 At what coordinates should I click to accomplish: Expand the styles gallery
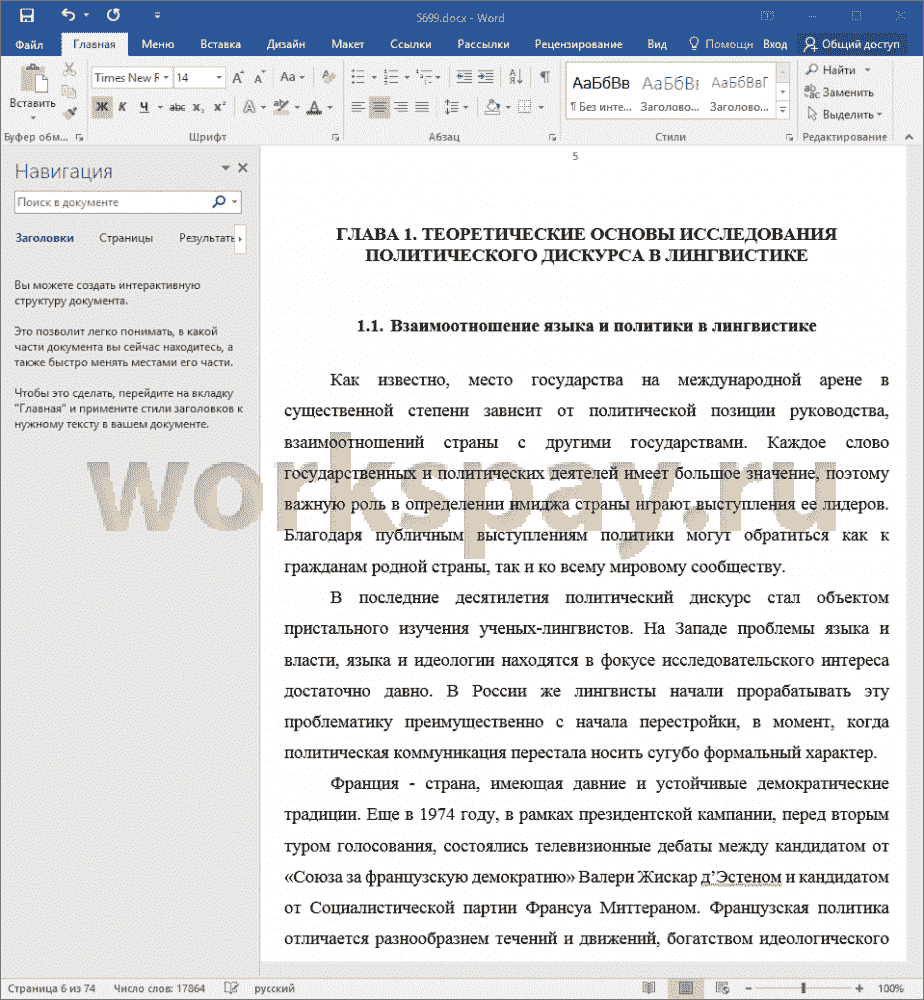[783, 110]
